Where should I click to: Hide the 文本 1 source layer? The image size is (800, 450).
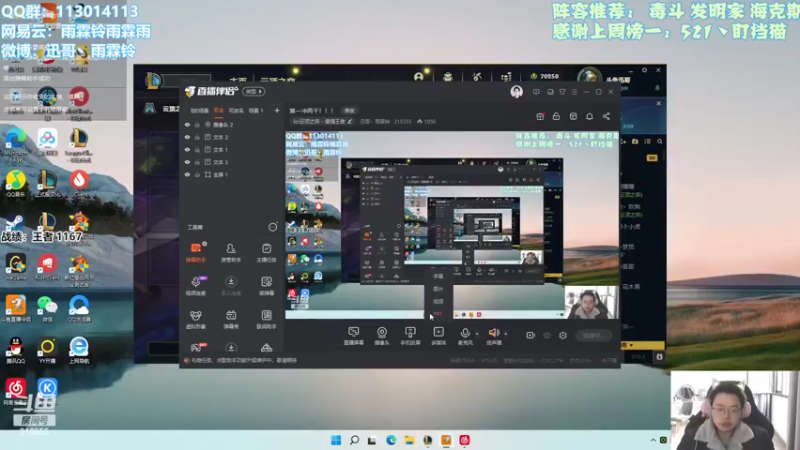pos(187,149)
